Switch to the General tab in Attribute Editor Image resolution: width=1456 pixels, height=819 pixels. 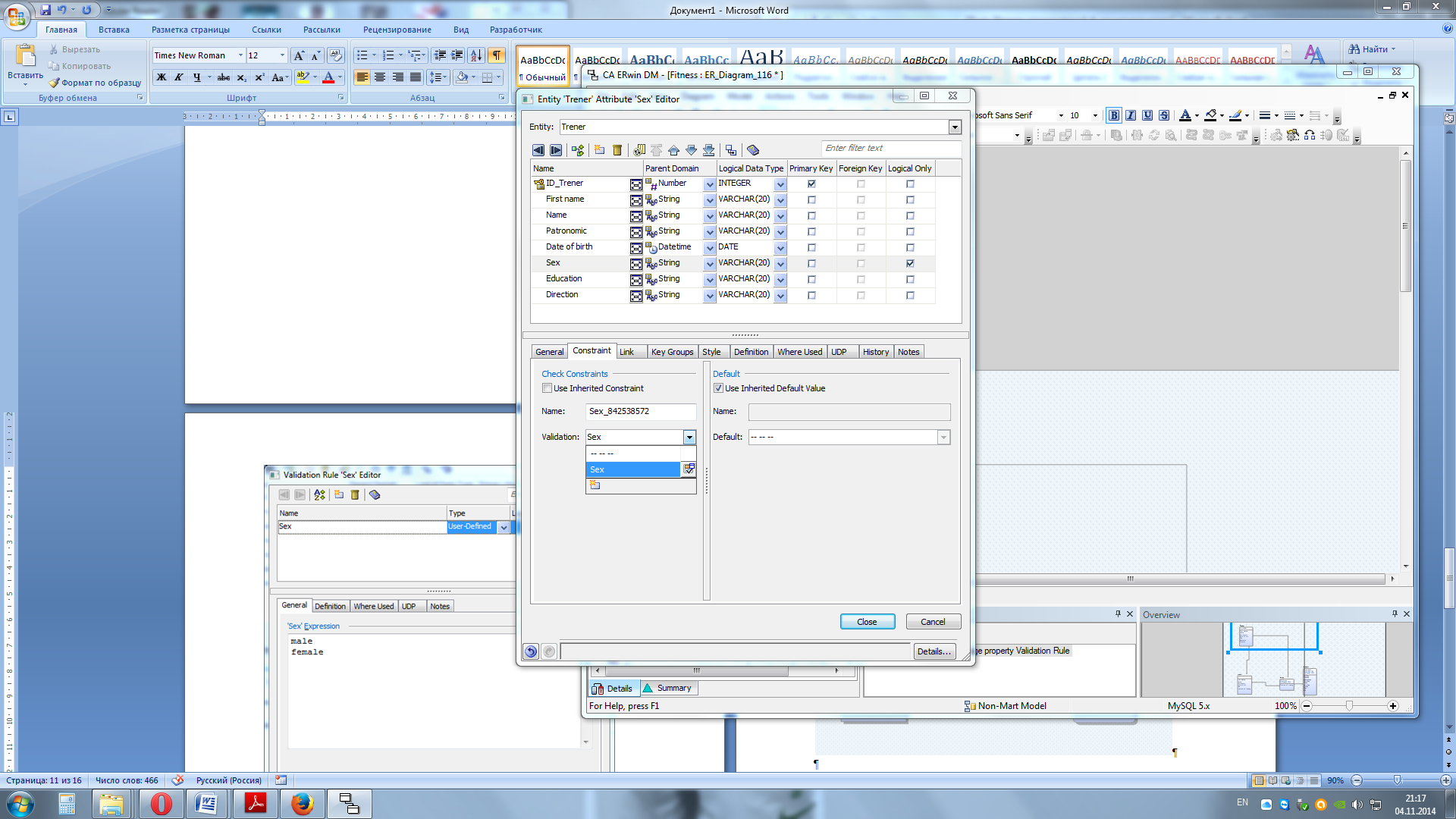tap(549, 352)
